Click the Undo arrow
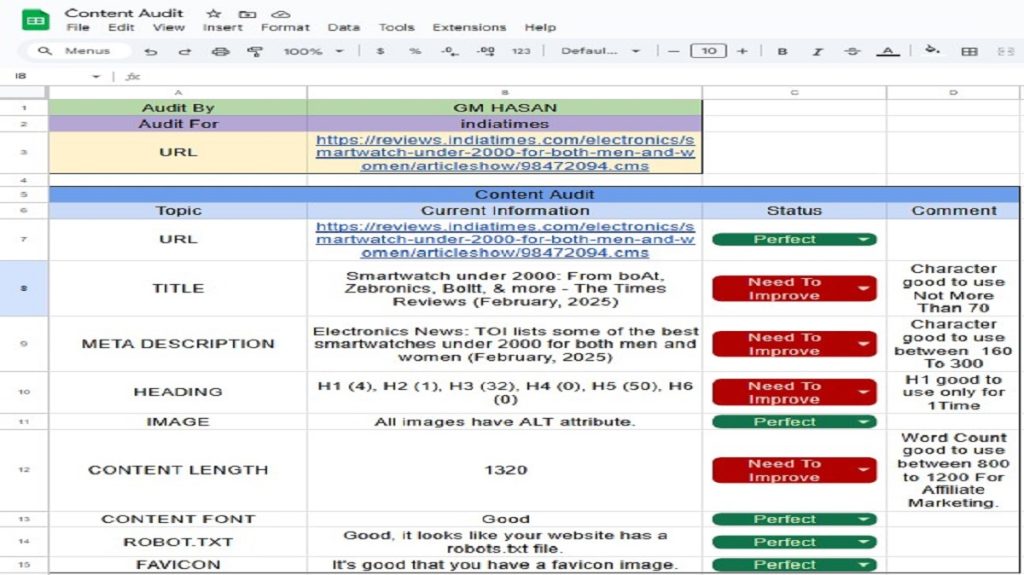 [x=151, y=51]
